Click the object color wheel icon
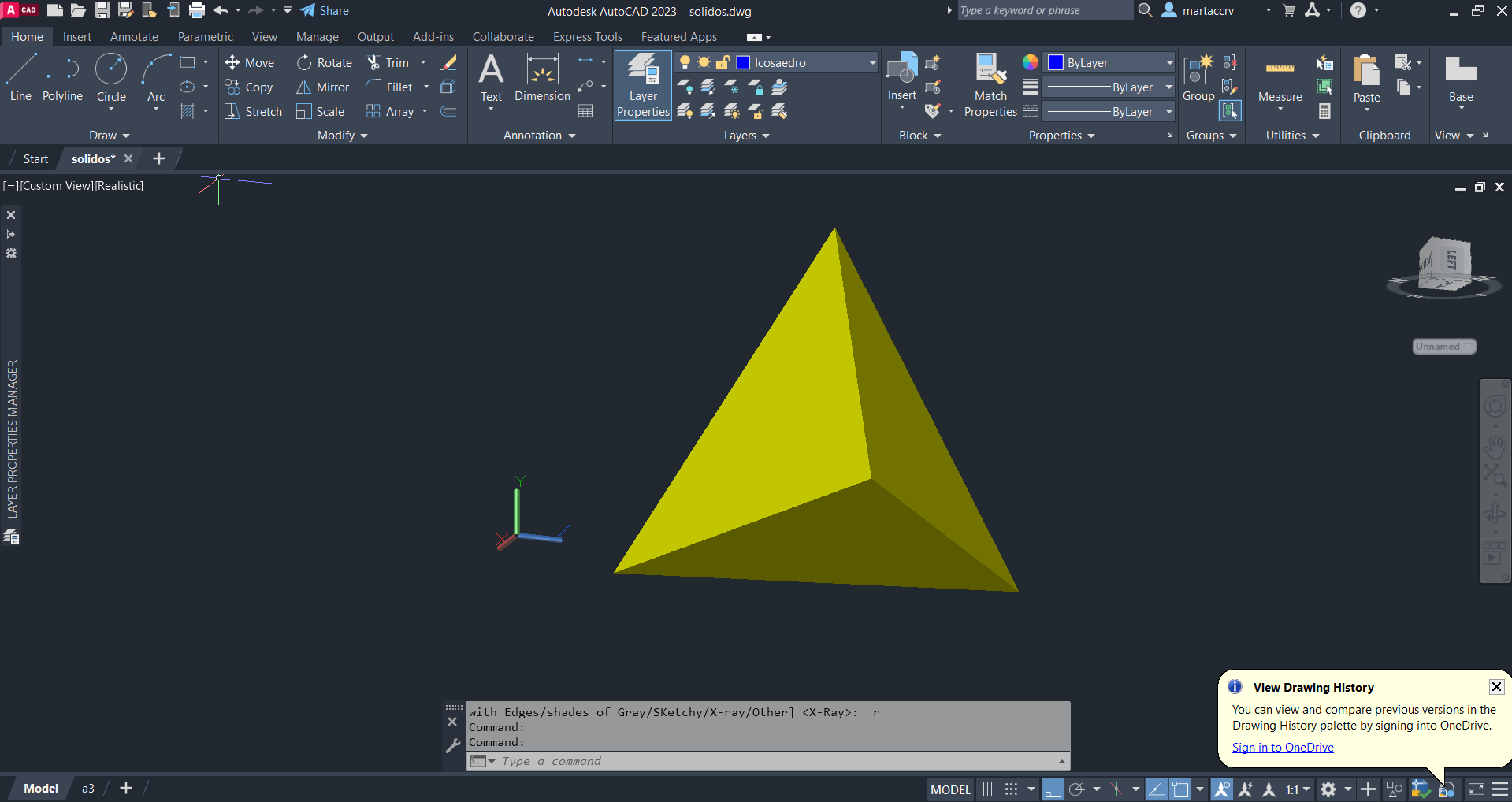 point(1031,63)
